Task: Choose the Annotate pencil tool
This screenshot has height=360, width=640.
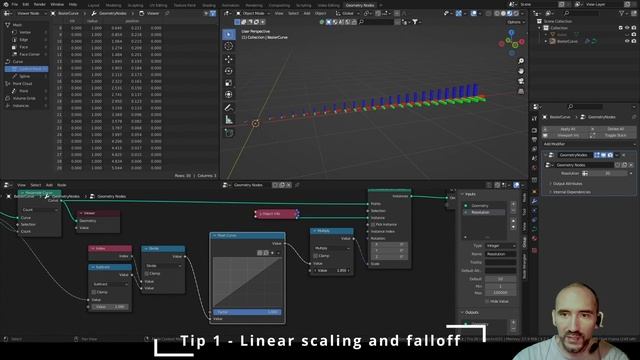Action: [x=229, y=108]
